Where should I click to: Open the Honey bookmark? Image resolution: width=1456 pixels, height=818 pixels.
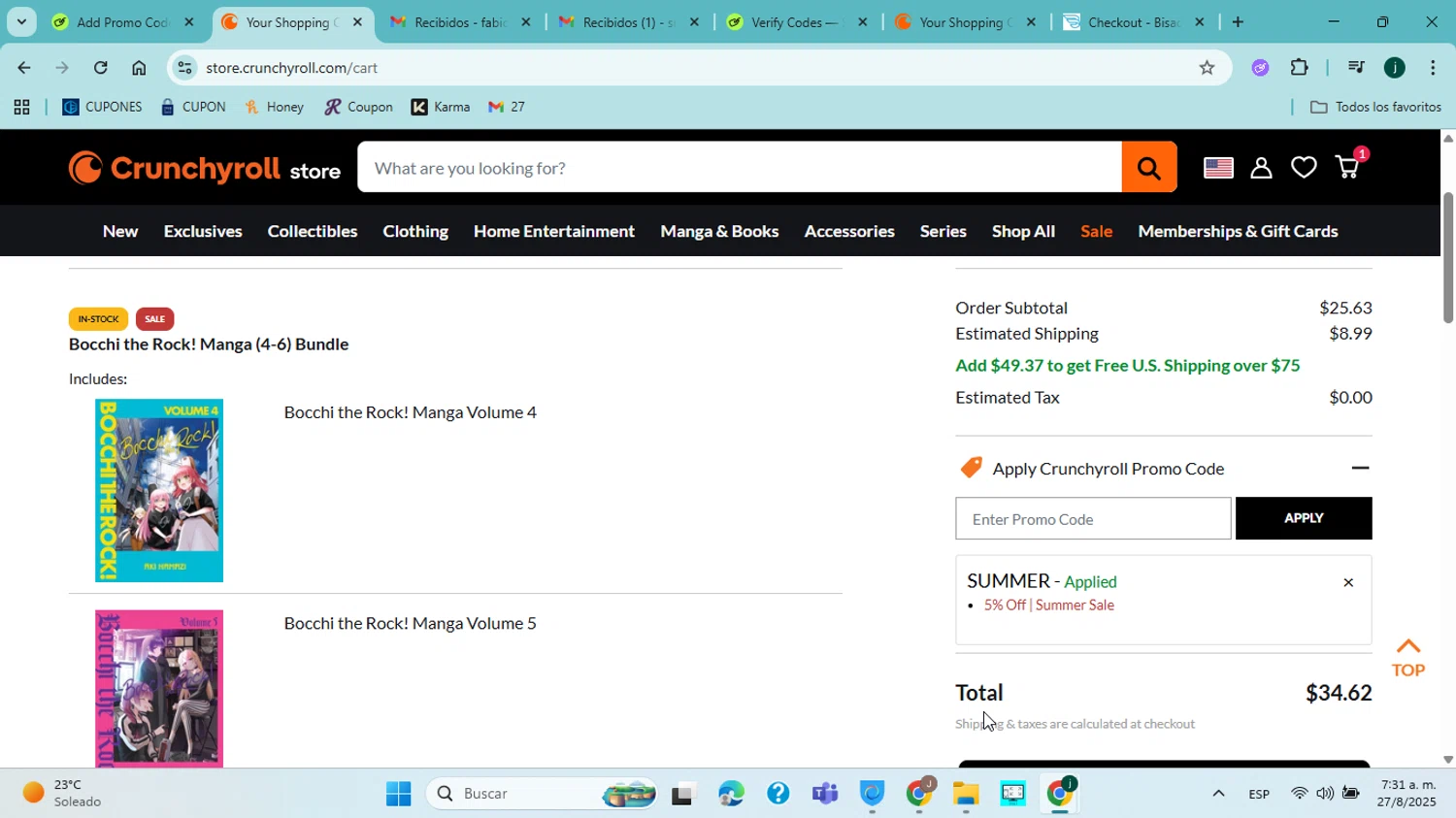[x=274, y=108]
